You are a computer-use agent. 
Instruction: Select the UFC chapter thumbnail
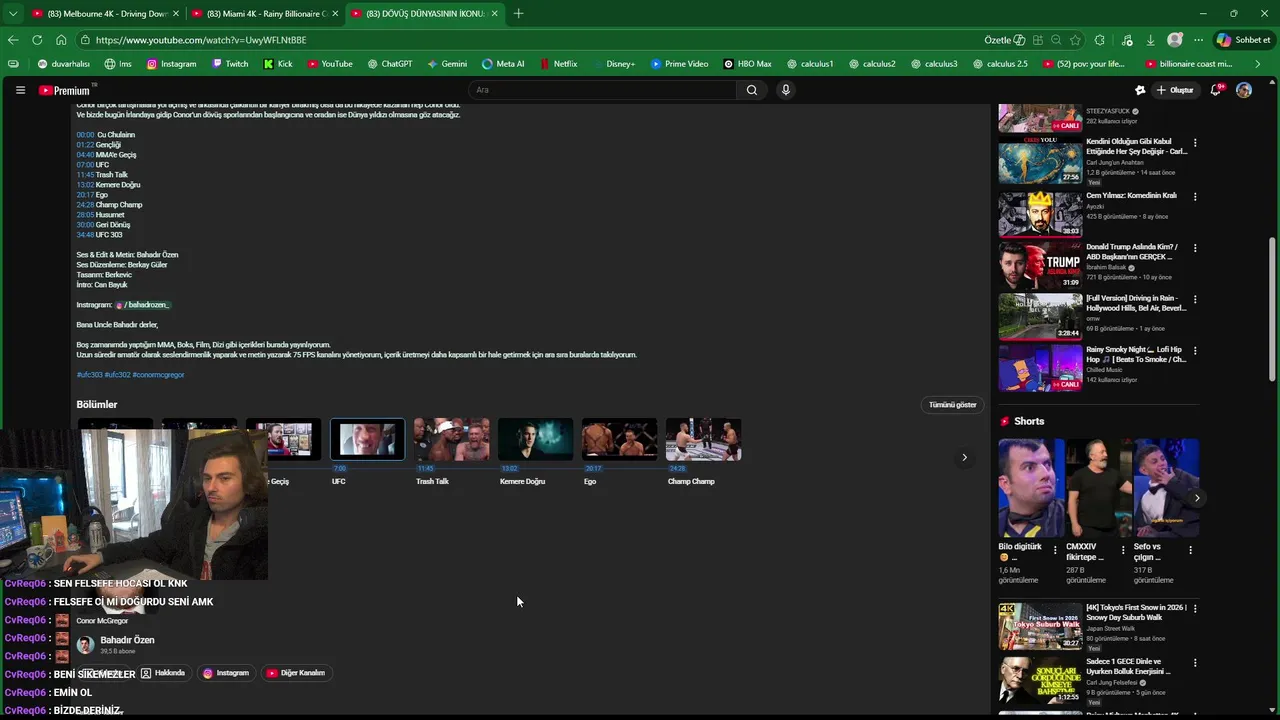[x=367, y=440]
